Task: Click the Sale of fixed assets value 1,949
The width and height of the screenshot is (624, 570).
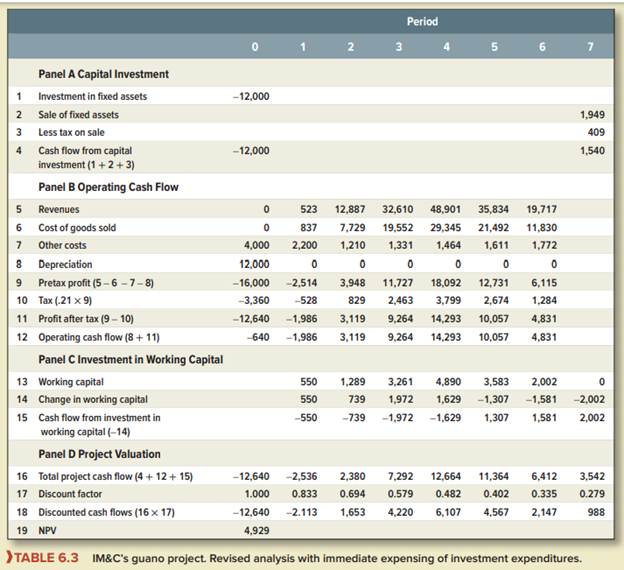Action: click(x=592, y=115)
